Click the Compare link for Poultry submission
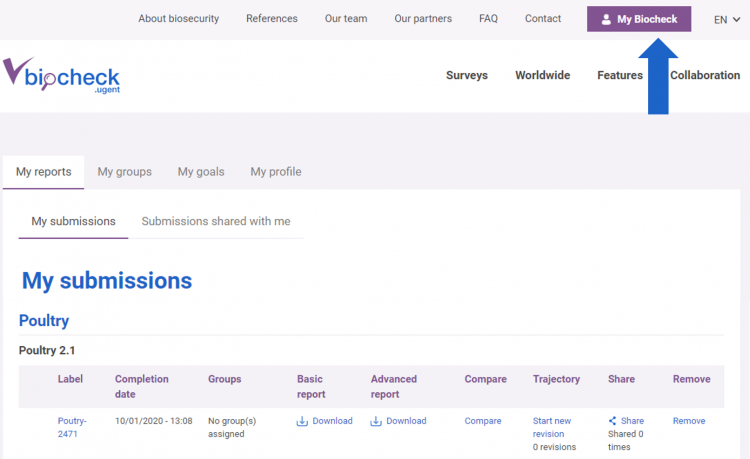This screenshot has height=459, width=750. (x=483, y=421)
